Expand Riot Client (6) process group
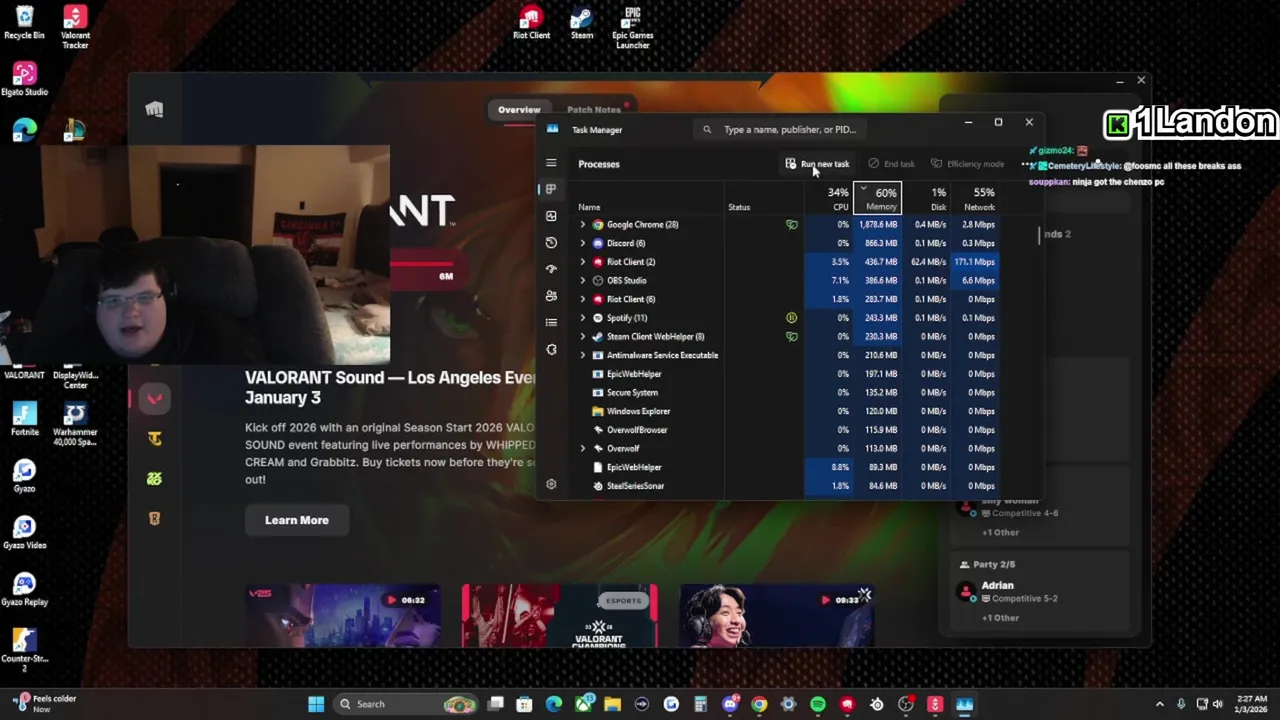Viewport: 1280px width, 720px height. click(x=583, y=299)
